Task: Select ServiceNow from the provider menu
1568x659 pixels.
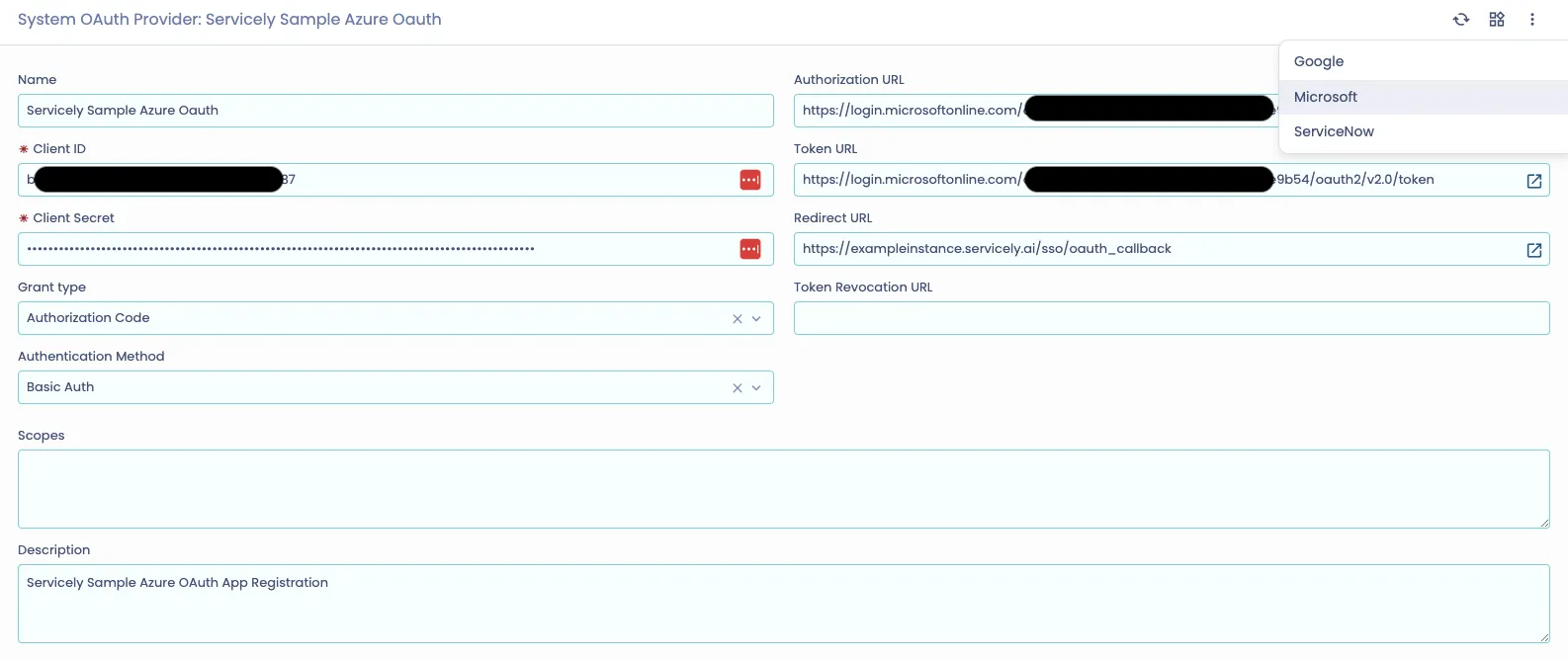Action: [x=1424, y=131]
